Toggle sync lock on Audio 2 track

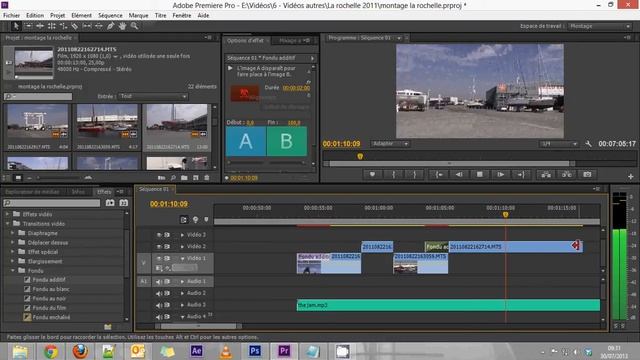[167, 293]
